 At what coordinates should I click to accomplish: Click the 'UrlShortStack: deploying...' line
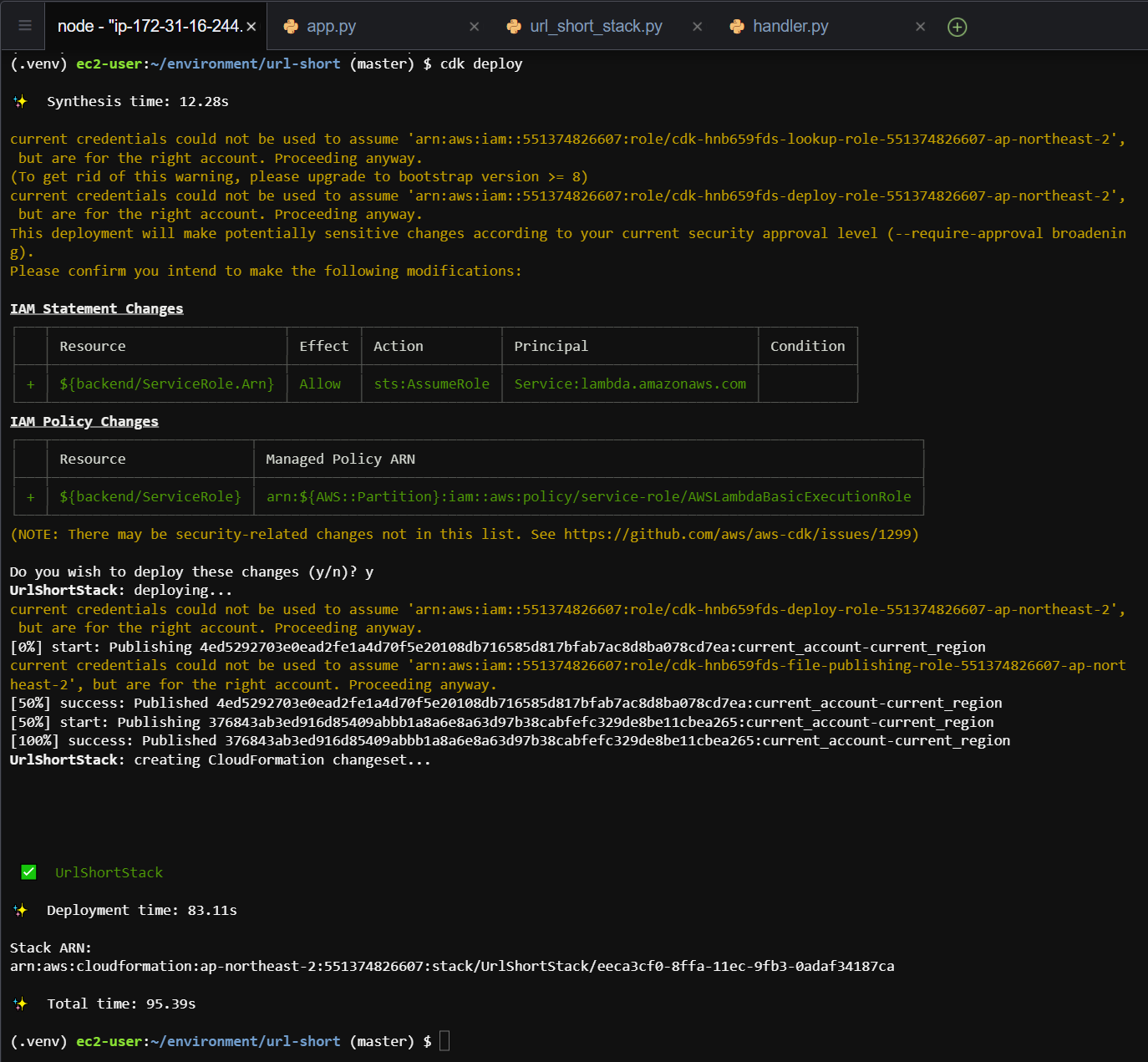121,590
